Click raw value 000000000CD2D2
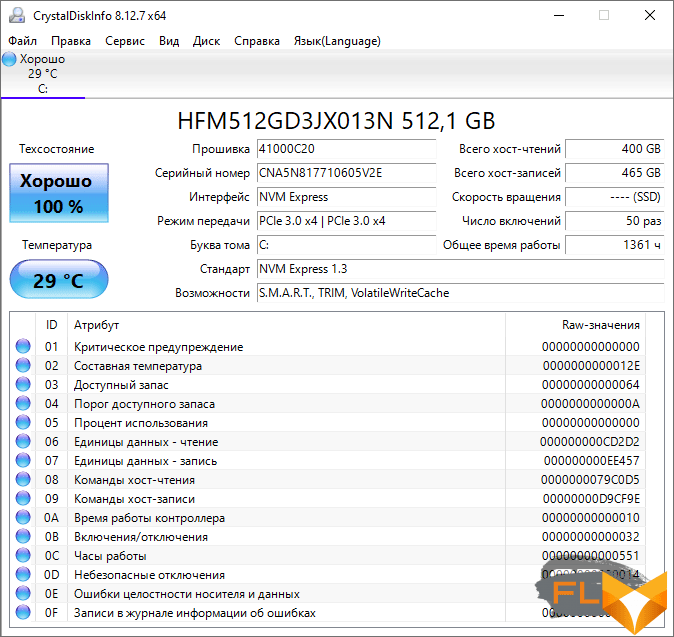674x637 pixels. [x=590, y=442]
